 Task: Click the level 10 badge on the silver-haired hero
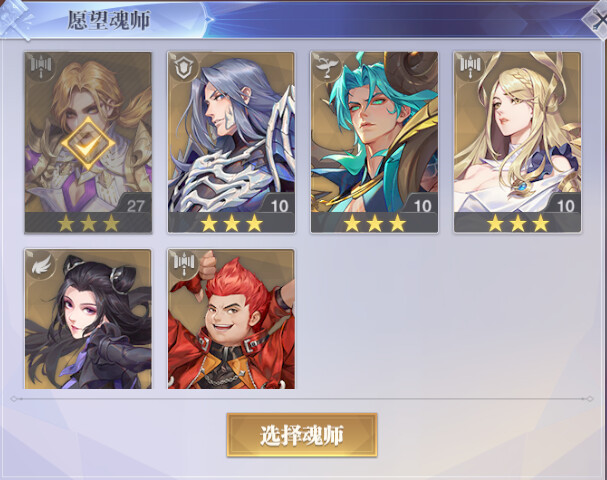point(279,205)
